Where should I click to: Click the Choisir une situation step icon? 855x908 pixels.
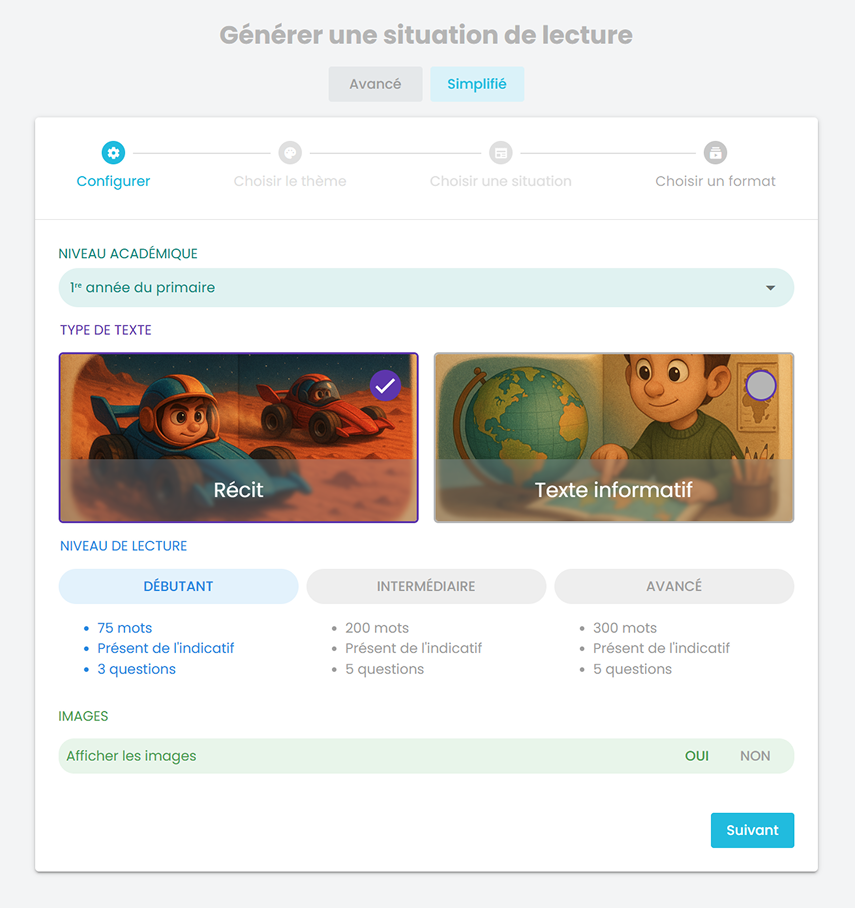pos(501,153)
